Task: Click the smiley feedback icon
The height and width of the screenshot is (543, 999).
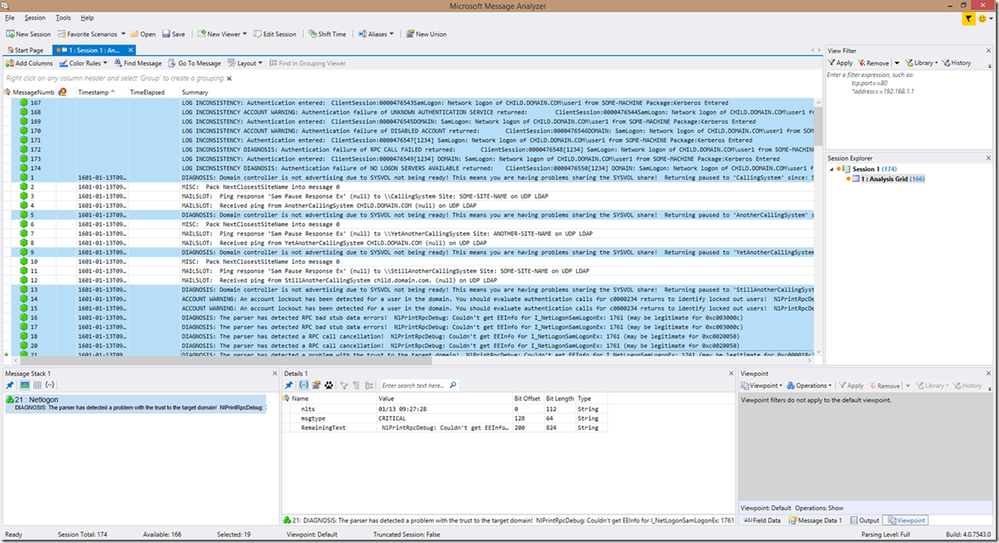Action: [982, 19]
